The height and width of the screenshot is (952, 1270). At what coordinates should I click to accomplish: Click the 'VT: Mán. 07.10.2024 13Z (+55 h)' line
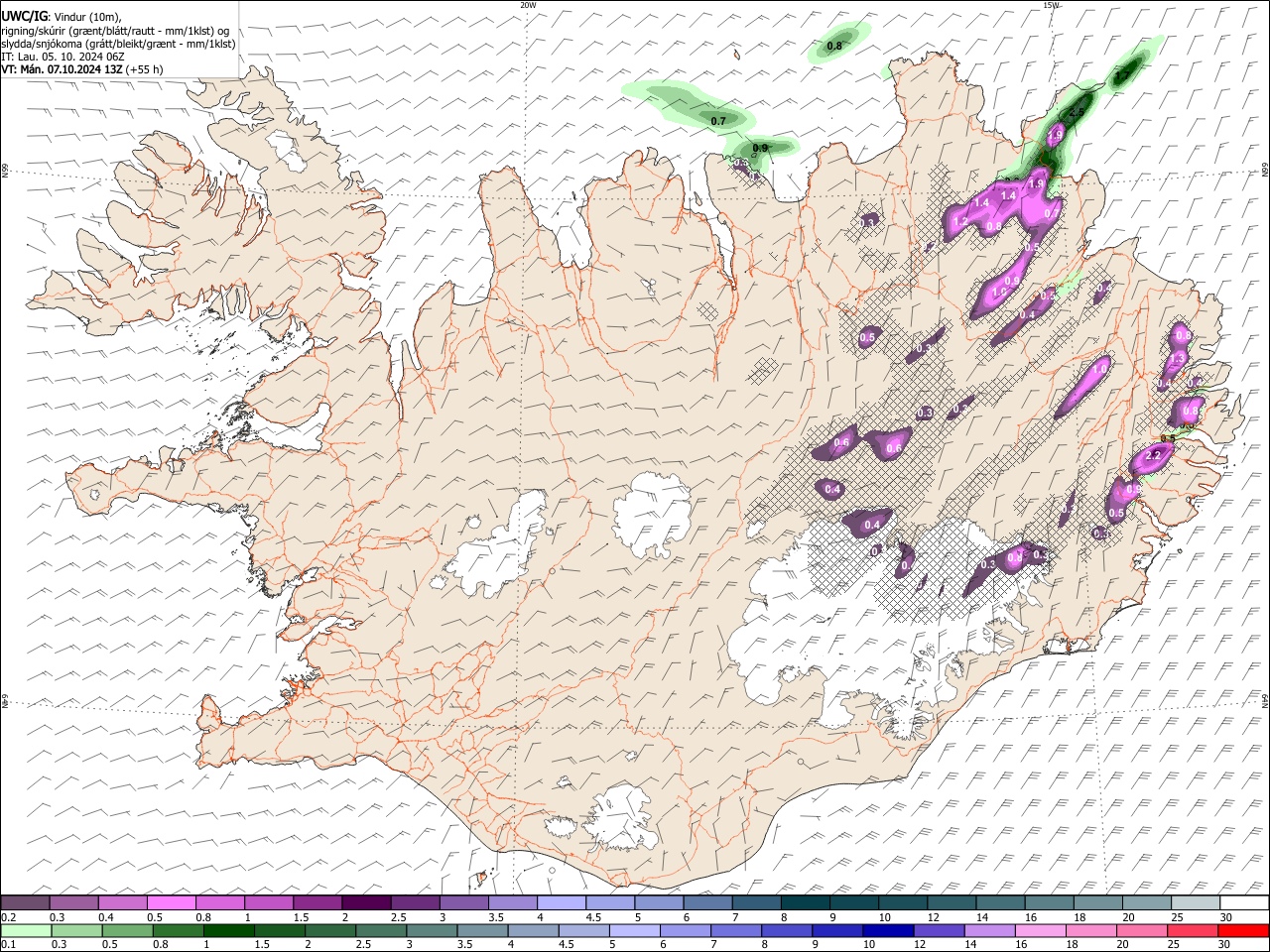coord(82,69)
